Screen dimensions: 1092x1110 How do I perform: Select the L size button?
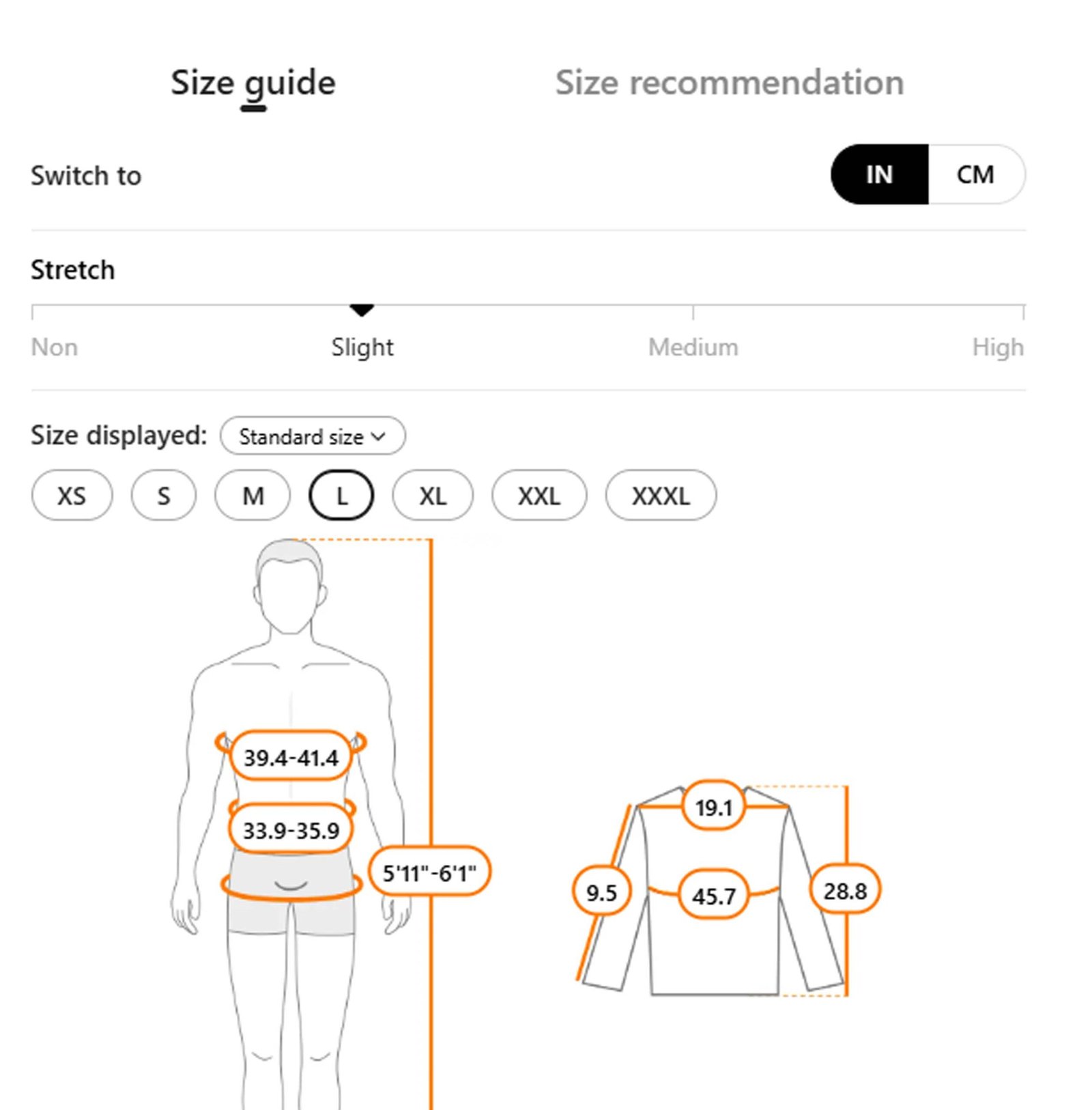(x=341, y=496)
